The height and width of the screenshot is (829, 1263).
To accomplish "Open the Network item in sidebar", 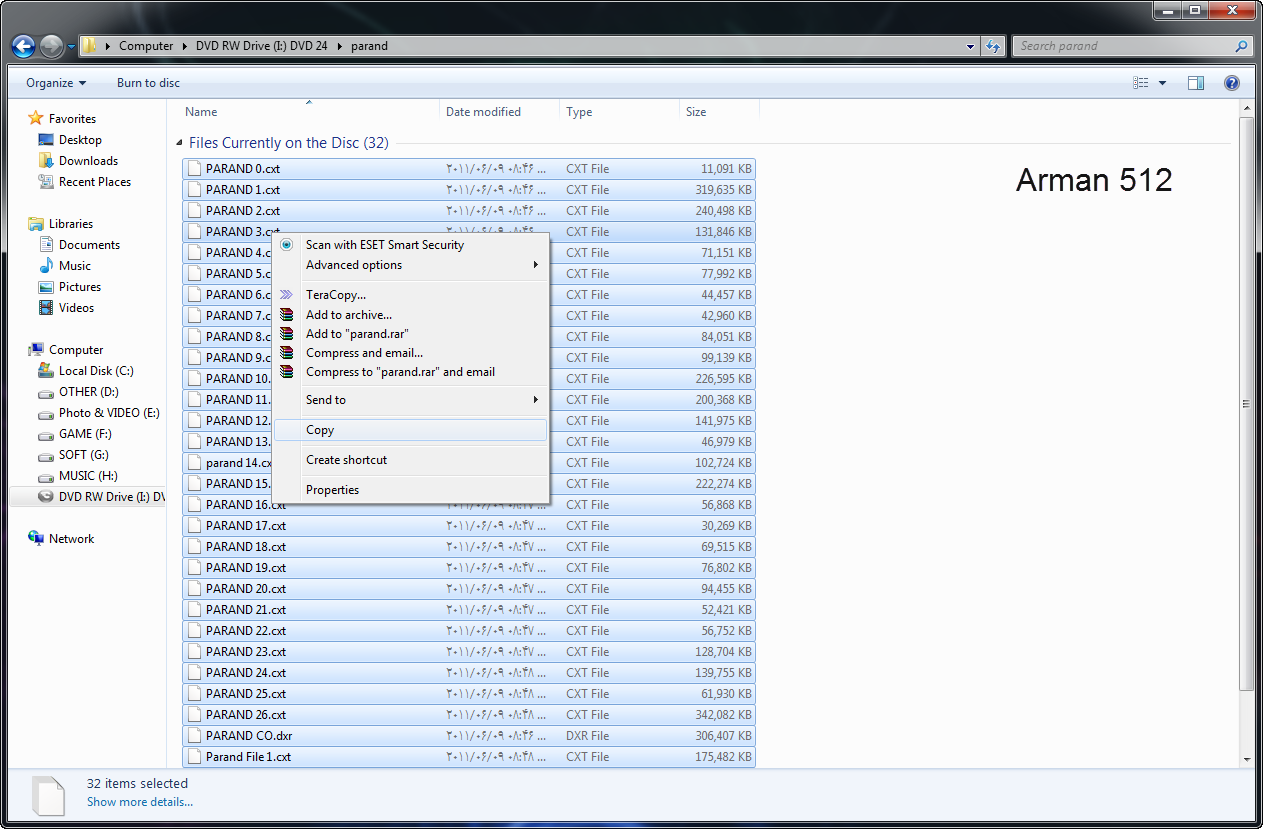I will coord(71,539).
